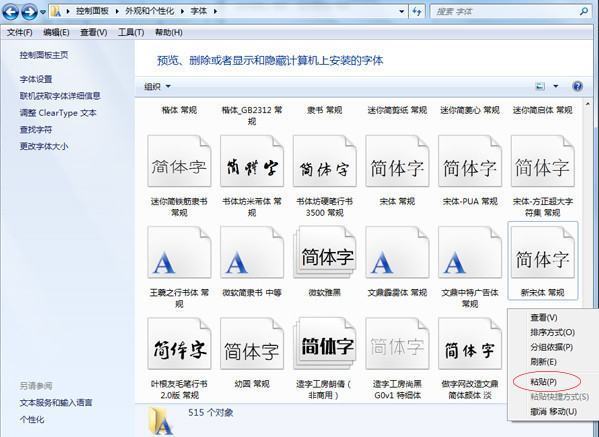599x437 pixels.
Task: Click the 迷你简剪纸 常规 font label
Action: tap(397, 110)
